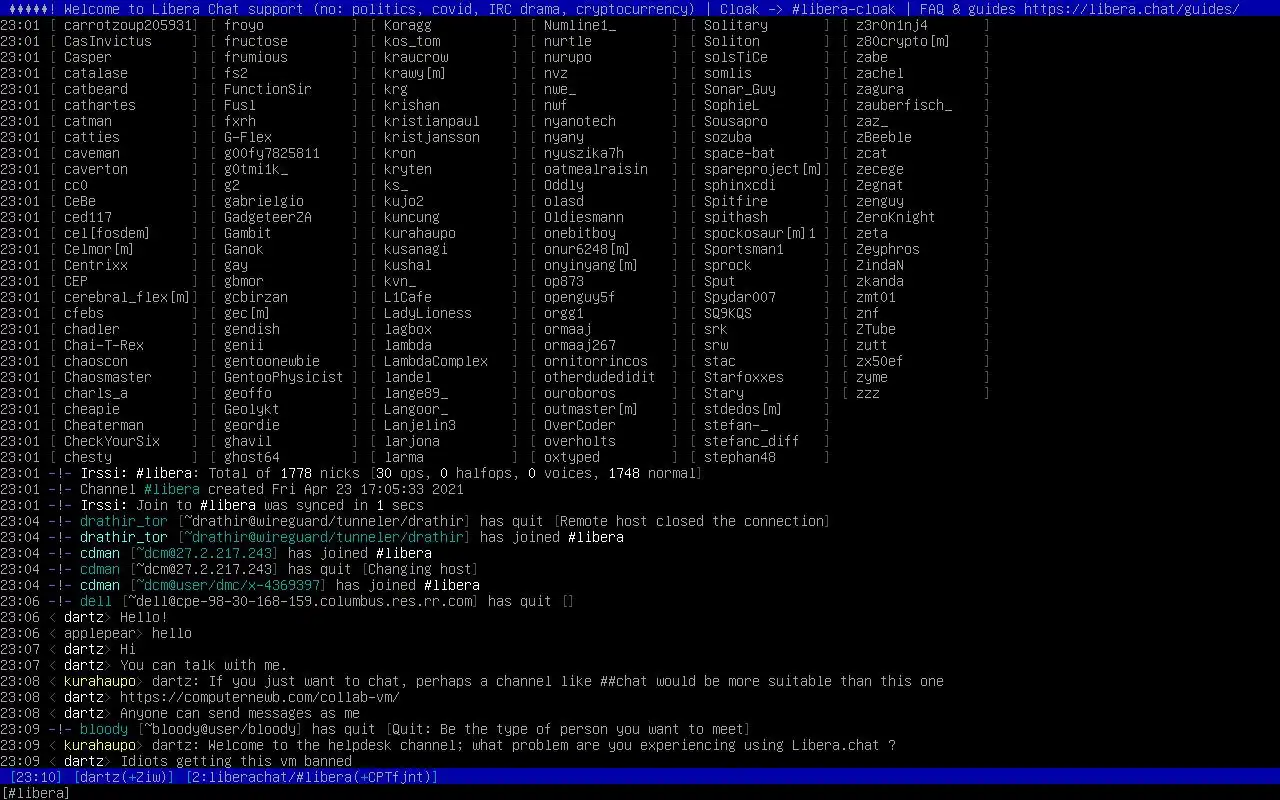Select nick kristjansson in the nick list
1280x800 pixels.
432,137
